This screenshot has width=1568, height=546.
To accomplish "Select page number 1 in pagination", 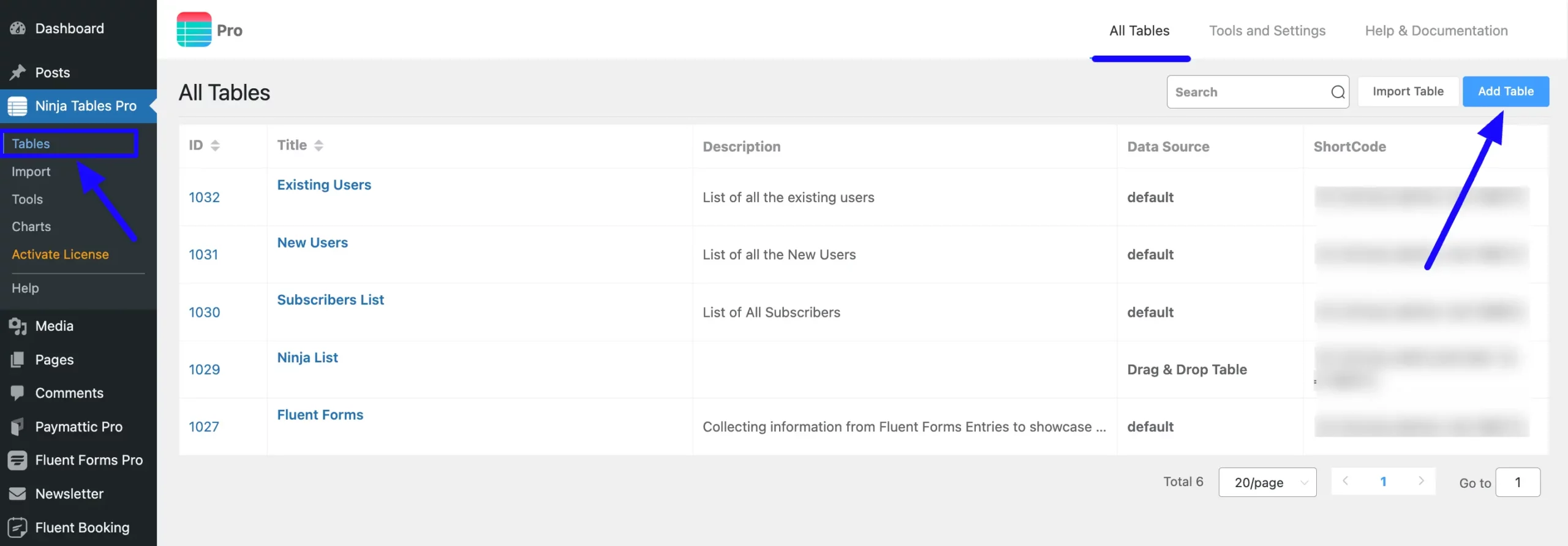I will coord(1383,482).
